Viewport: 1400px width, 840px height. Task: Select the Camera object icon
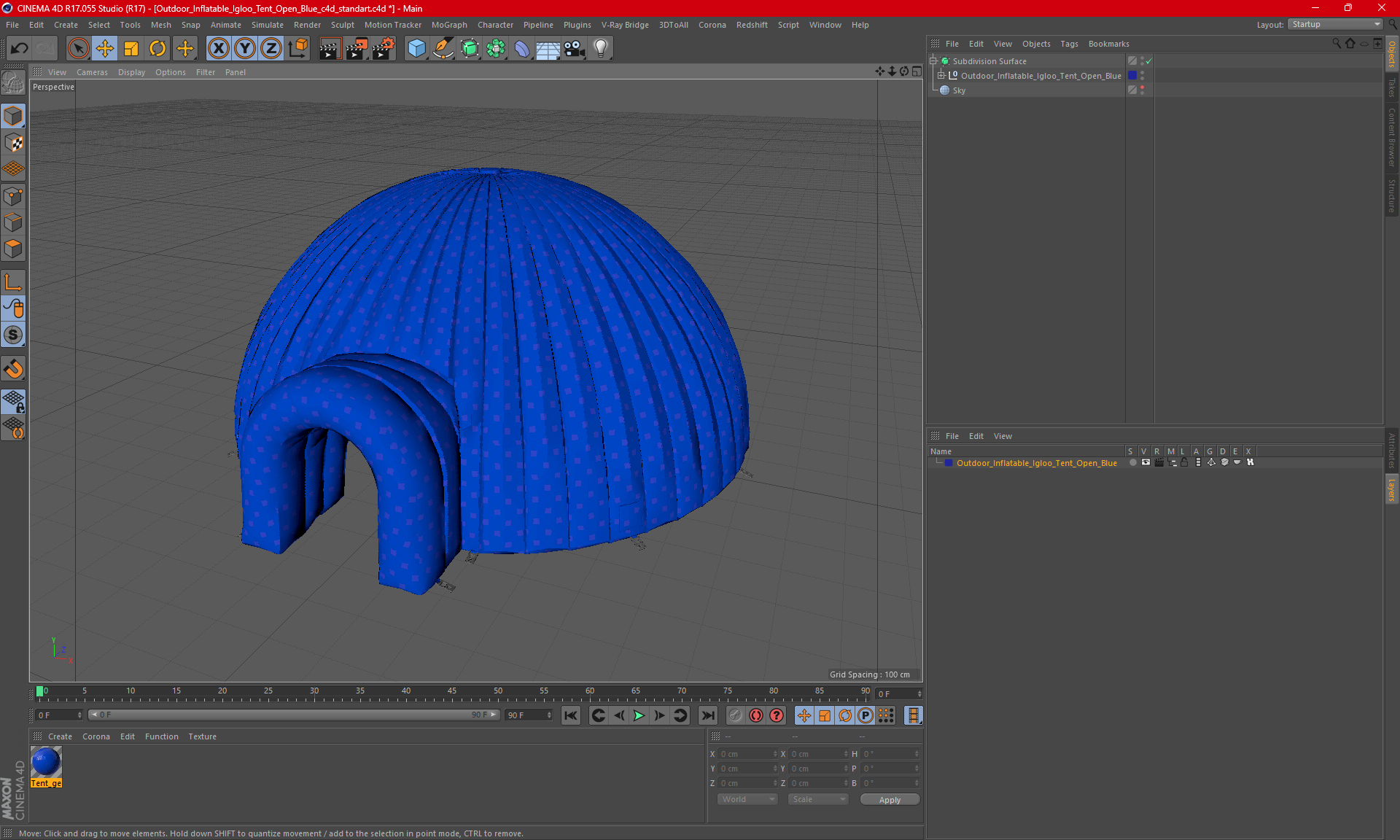pyautogui.click(x=575, y=49)
